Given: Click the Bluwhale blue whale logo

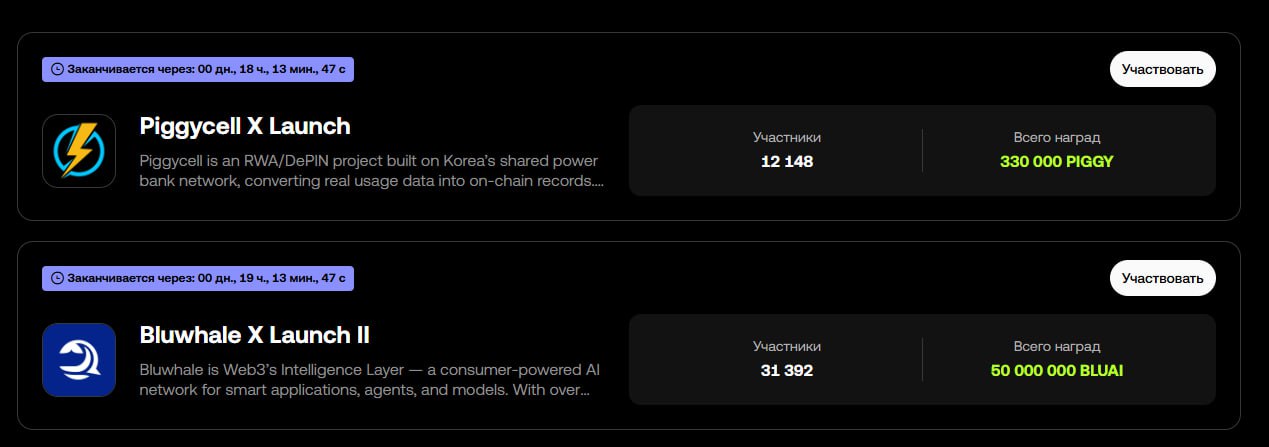Looking at the screenshot, I should coord(79,360).
